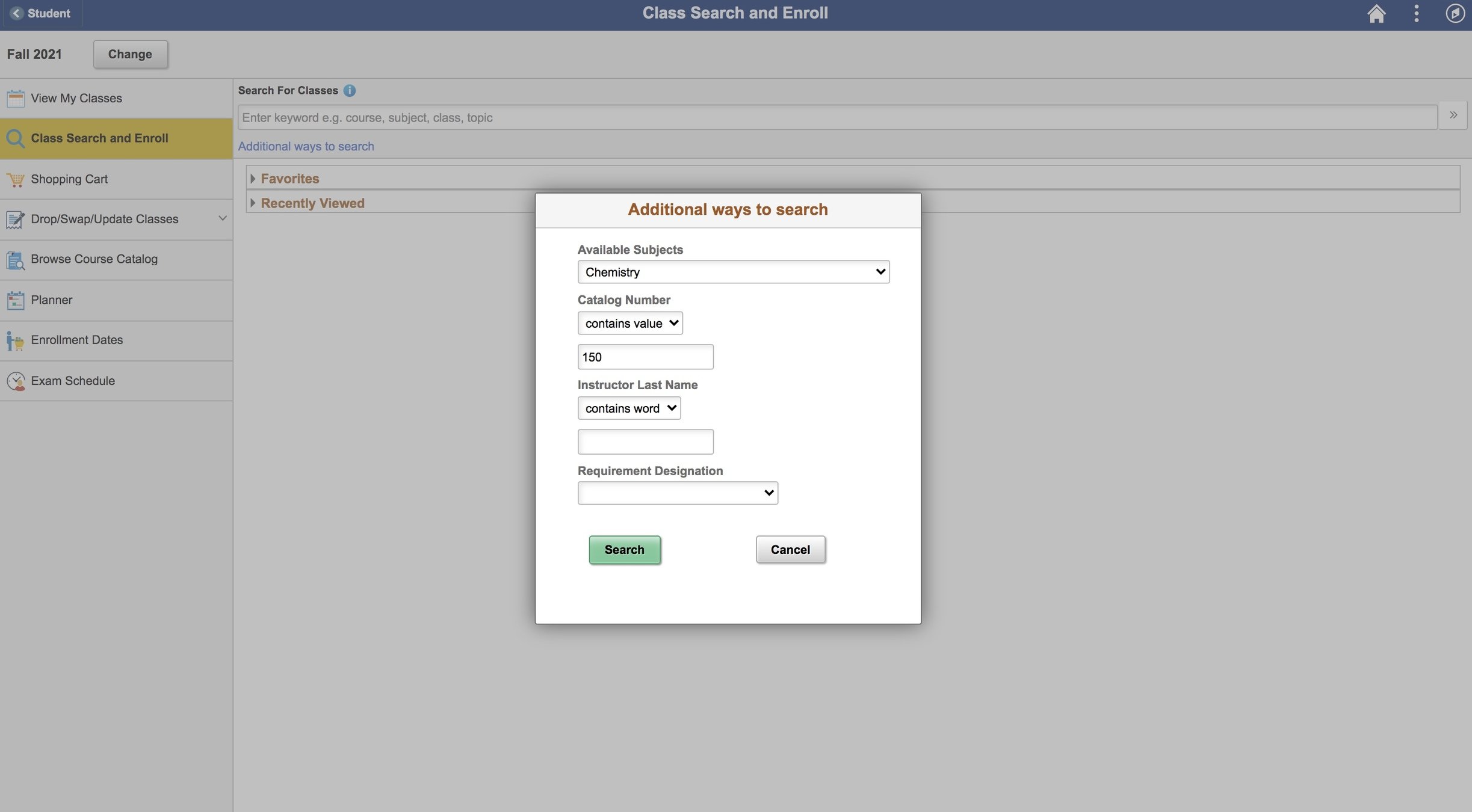Click the Drop/Swap/Update notepad icon
This screenshot has height=812, width=1472.
[15, 220]
